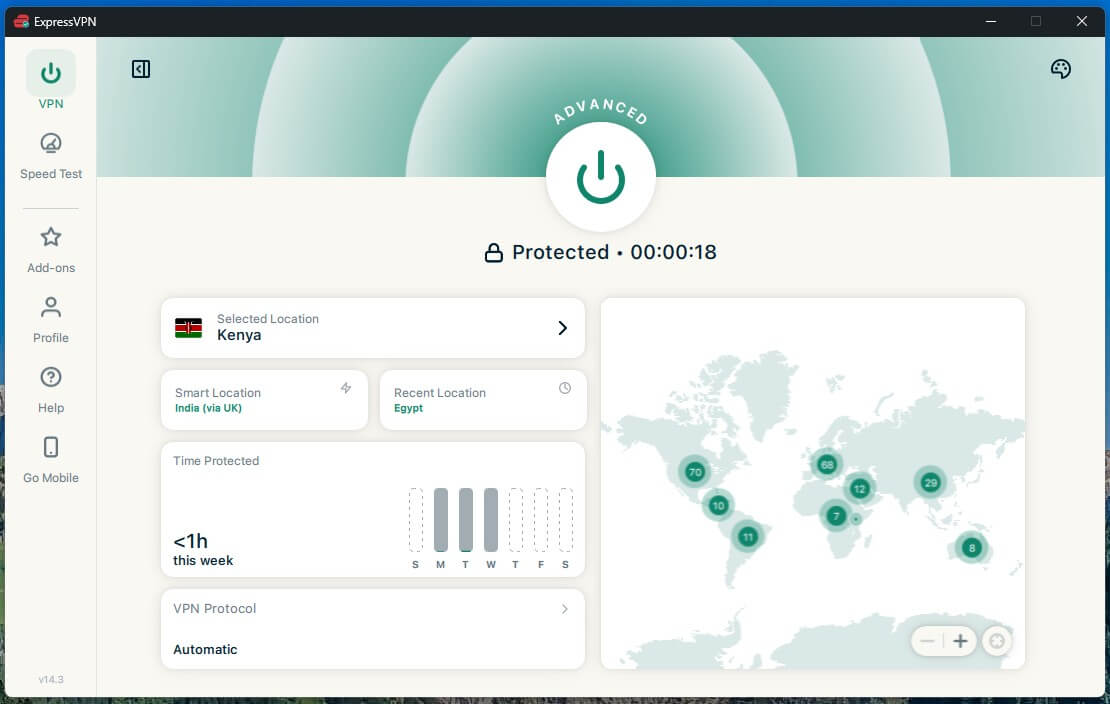Select the map cluster labeled 70
This screenshot has height=704, width=1110.
click(694, 472)
